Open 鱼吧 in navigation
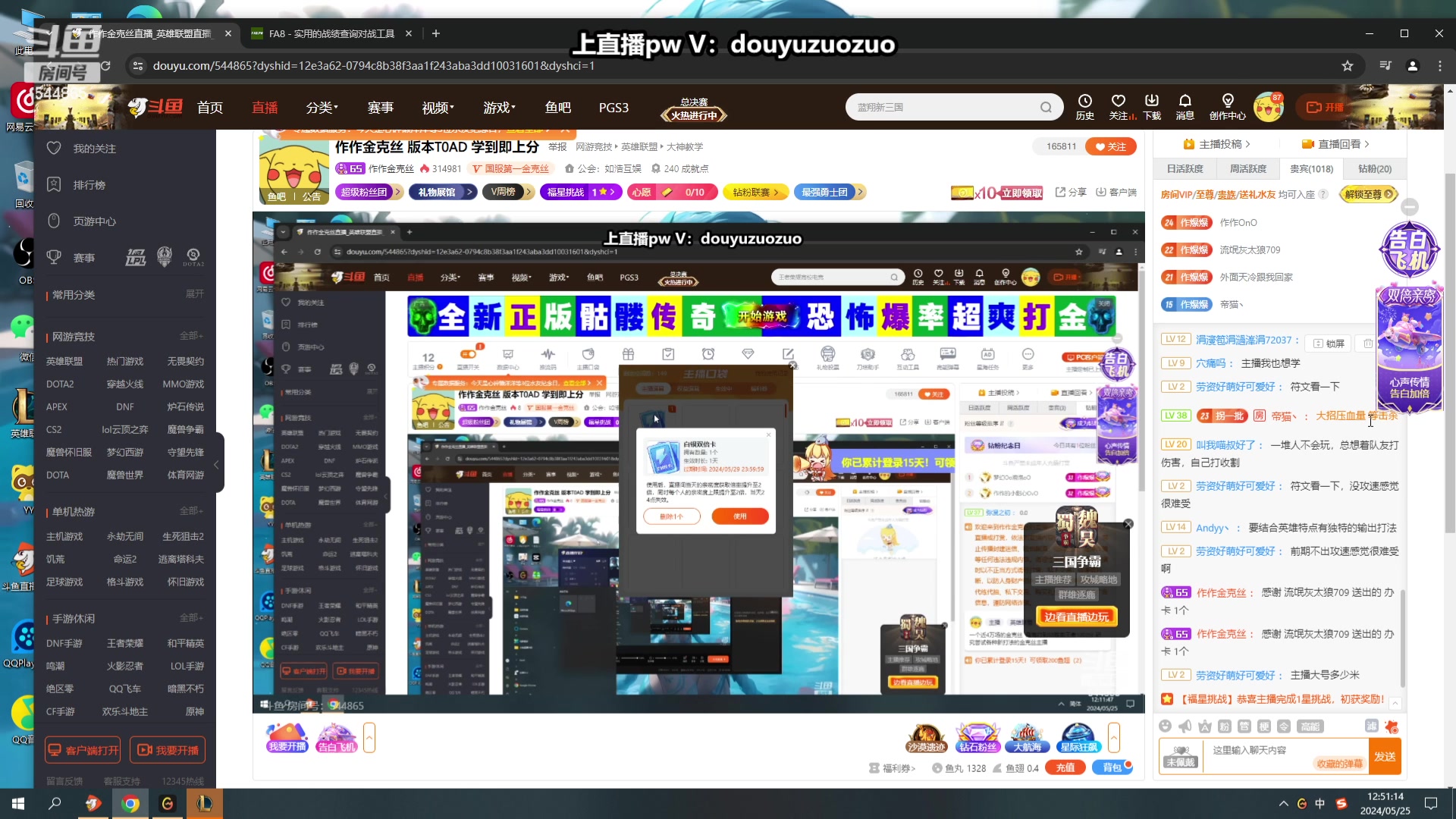The width and height of the screenshot is (1456, 819). pos(557,108)
